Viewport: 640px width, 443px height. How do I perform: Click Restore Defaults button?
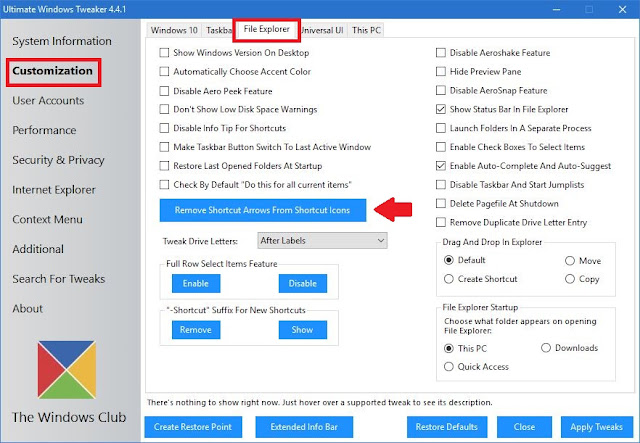[447, 427]
